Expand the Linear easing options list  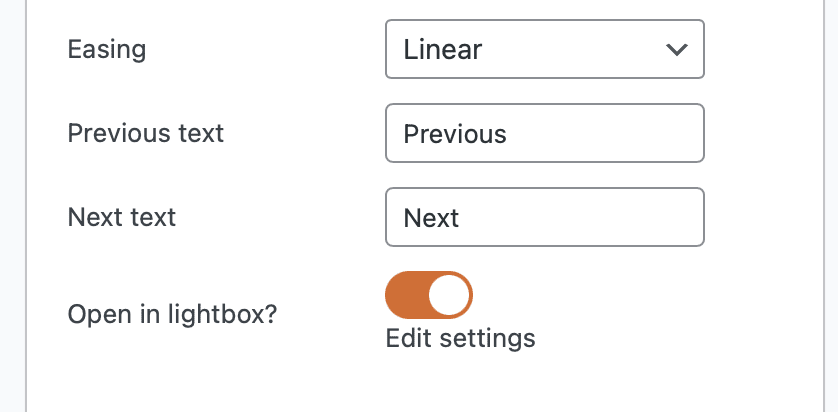point(544,49)
